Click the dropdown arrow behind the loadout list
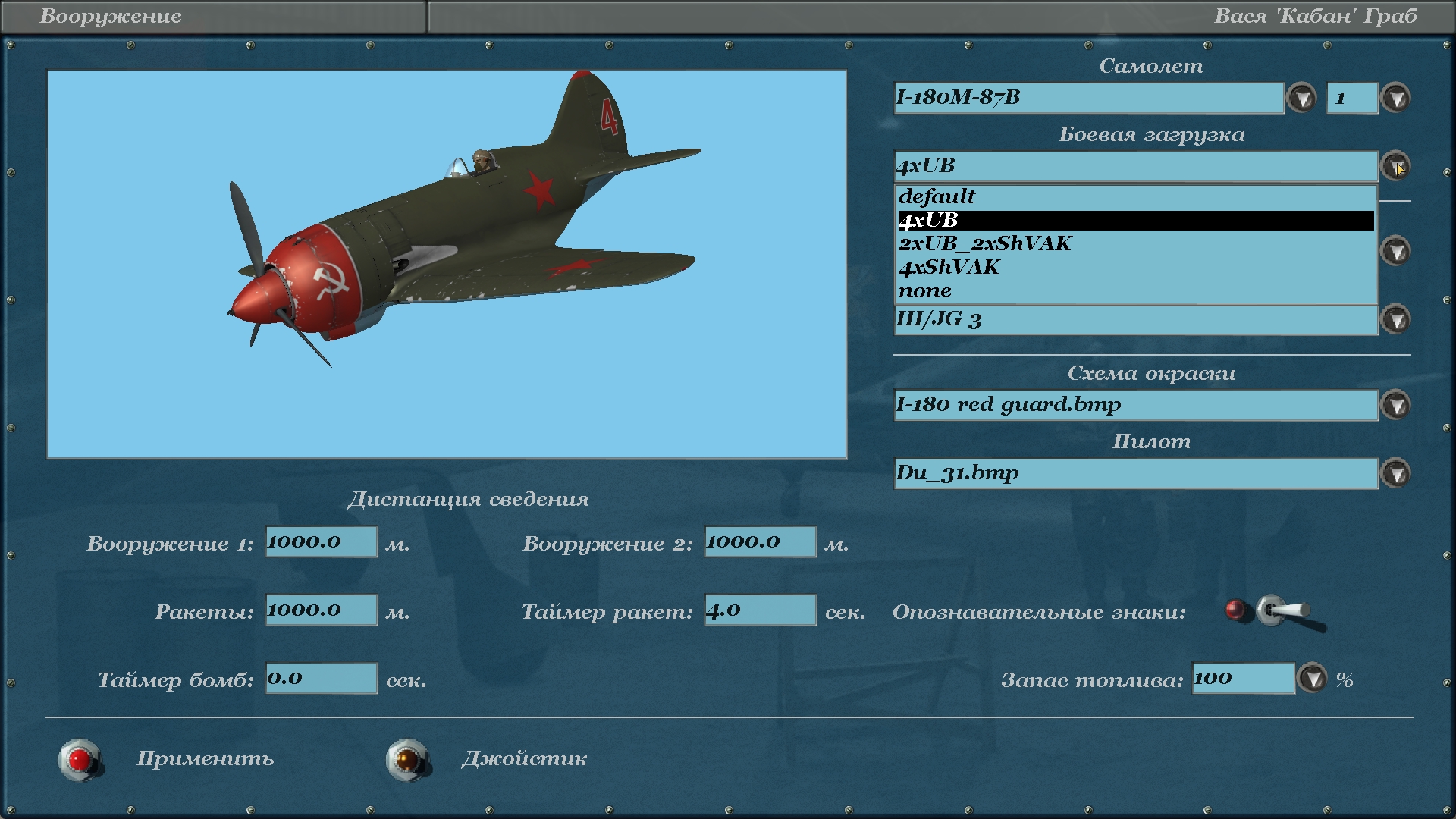This screenshot has width=1456, height=819. pyautogui.click(x=1395, y=251)
